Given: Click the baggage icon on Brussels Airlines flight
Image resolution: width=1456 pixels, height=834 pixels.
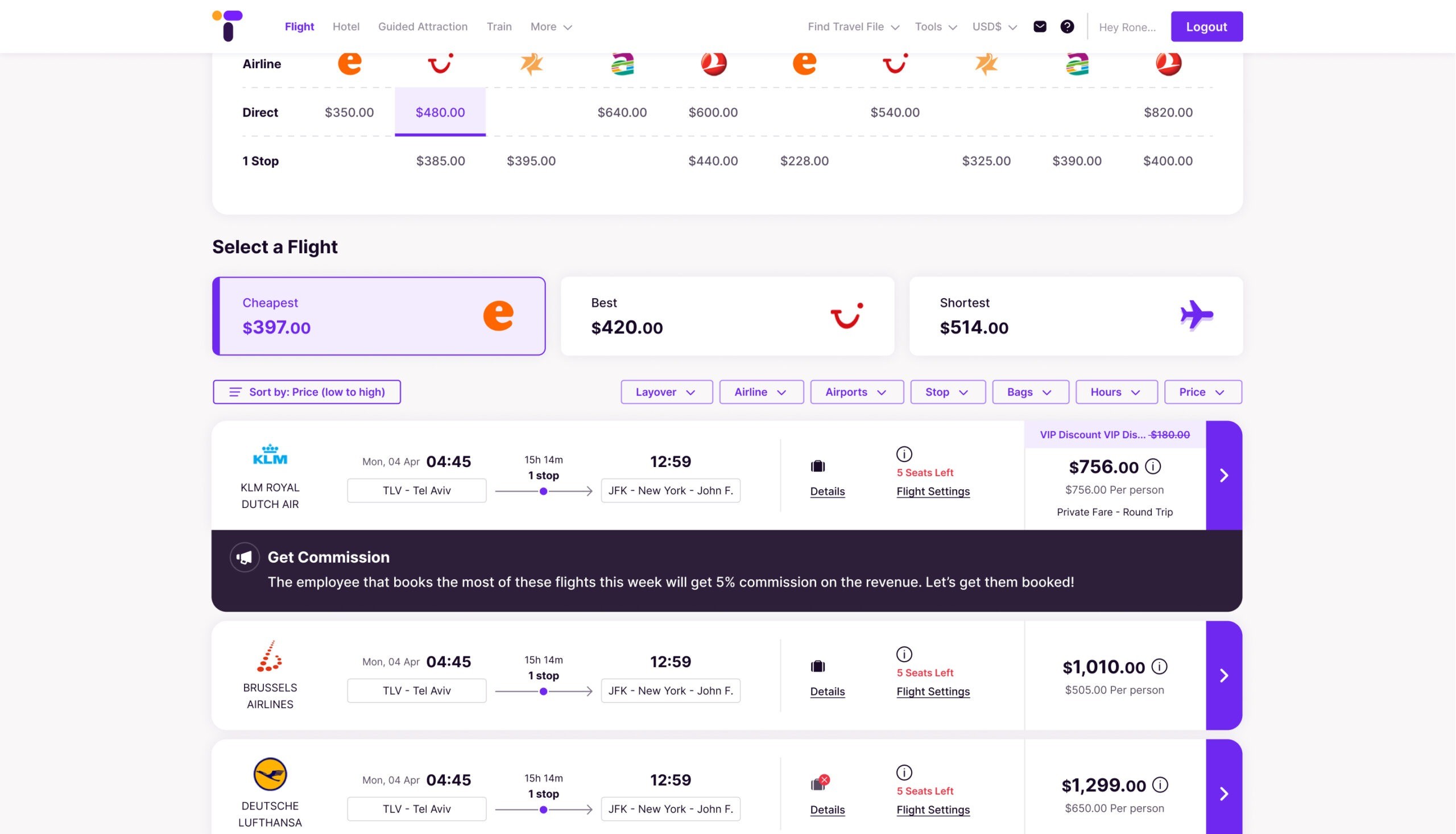Looking at the screenshot, I should pyautogui.click(x=818, y=666).
